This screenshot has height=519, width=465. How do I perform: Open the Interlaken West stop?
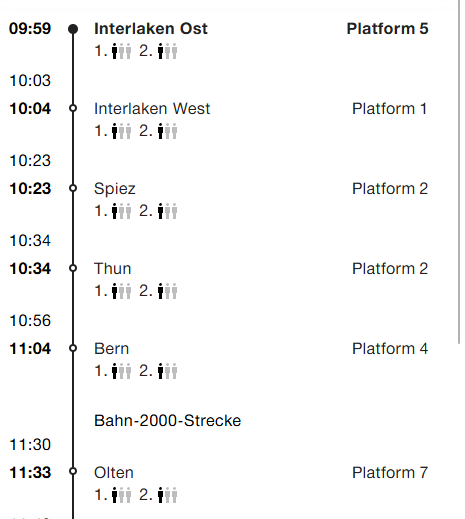point(152,109)
